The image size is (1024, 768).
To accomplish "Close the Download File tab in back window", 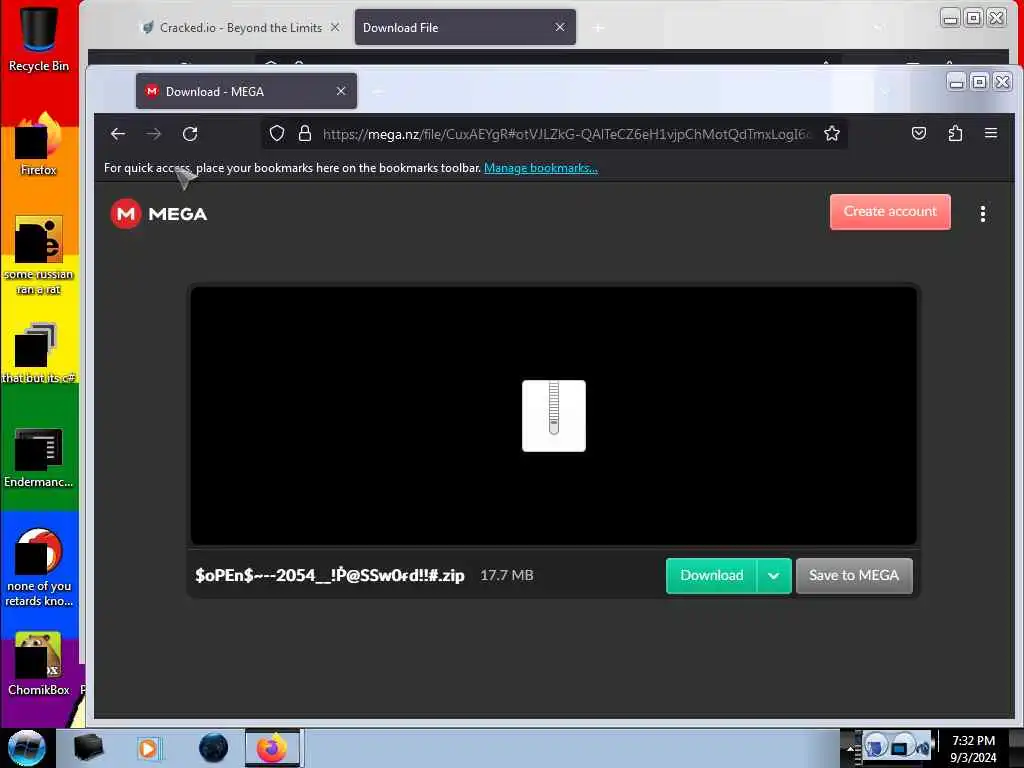I will 560,27.
